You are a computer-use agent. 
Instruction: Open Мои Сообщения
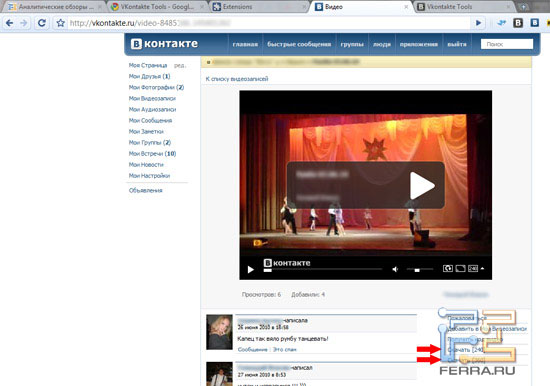pyautogui.click(x=150, y=120)
